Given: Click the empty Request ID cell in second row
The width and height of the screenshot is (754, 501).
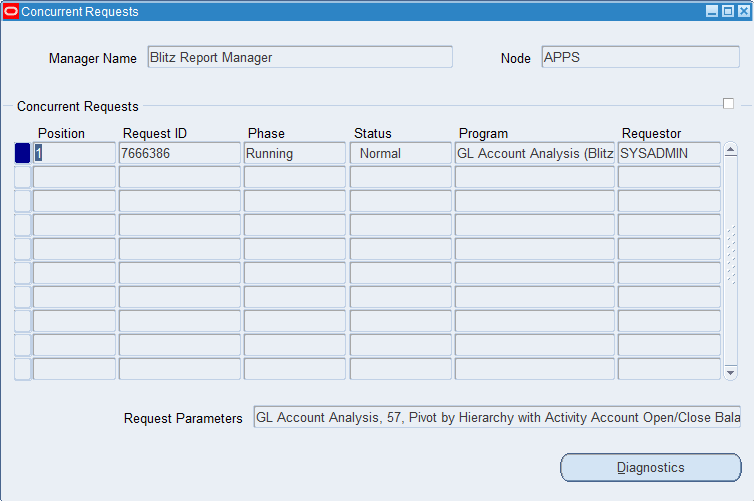Looking at the screenshot, I should 179,177.
